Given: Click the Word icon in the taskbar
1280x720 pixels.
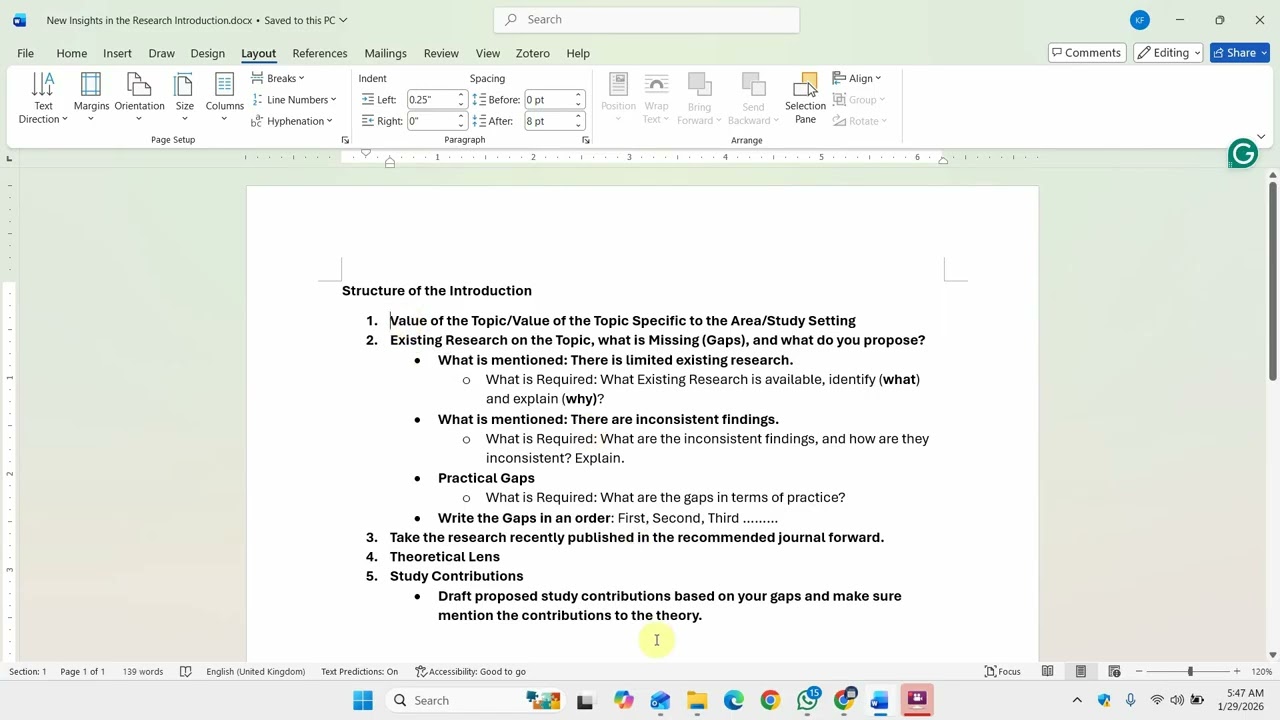Looking at the screenshot, I should tap(880, 700).
